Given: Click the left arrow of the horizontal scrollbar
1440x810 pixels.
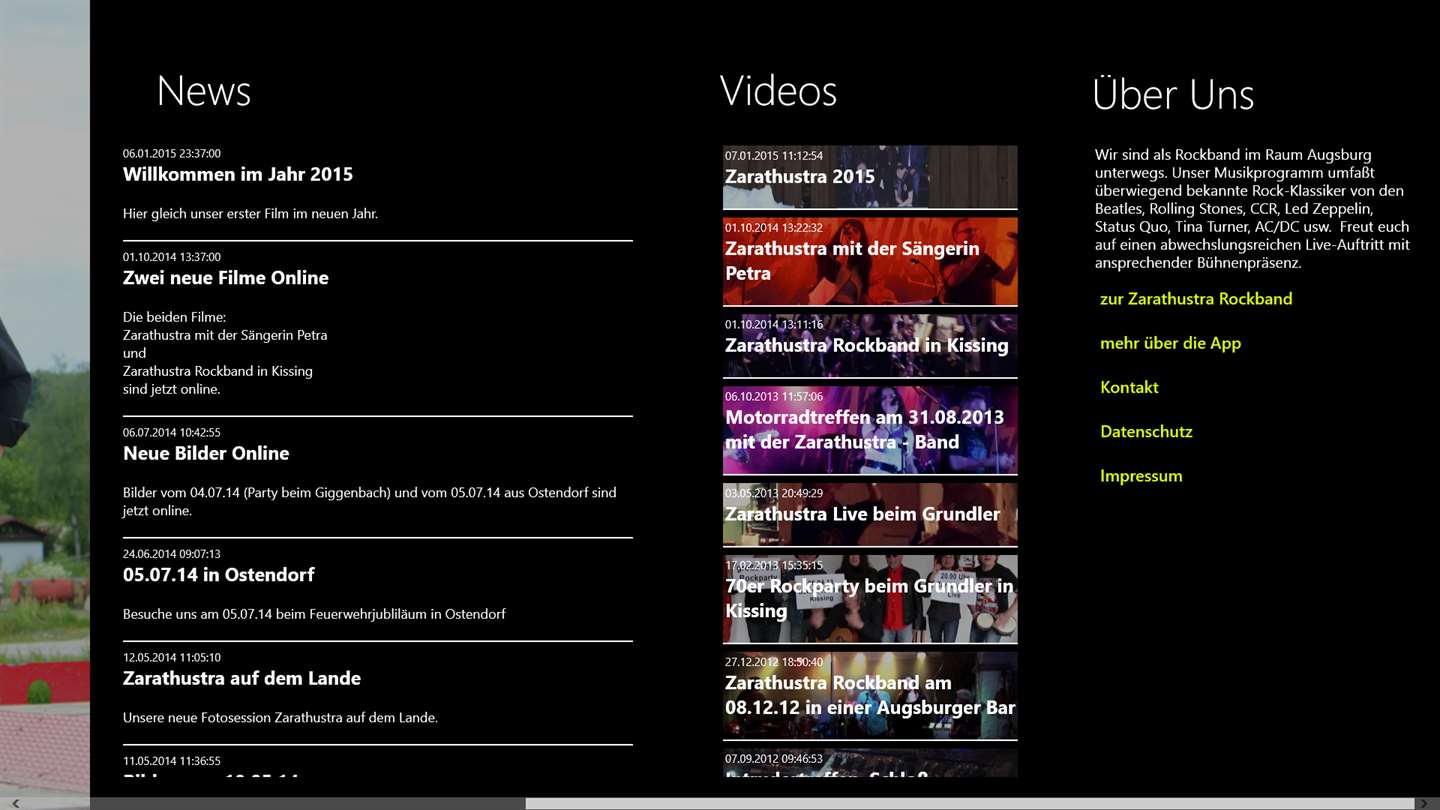Looking at the screenshot, I should click(14, 803).
